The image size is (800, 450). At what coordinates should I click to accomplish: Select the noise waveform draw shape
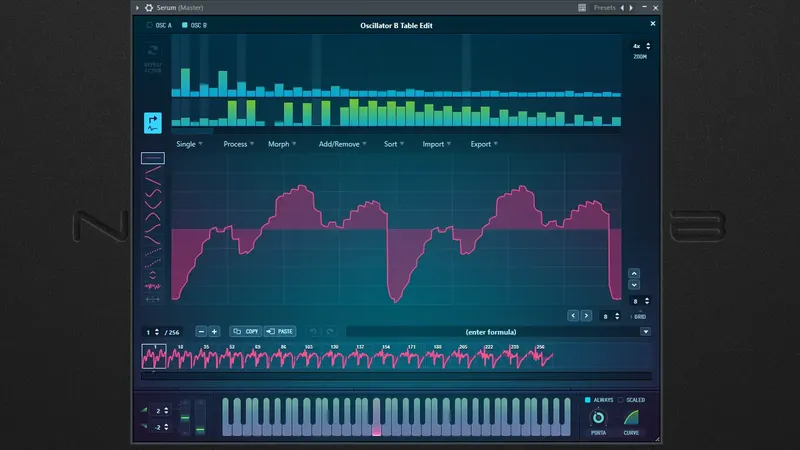pyautogui.click(x=153, y=287)
